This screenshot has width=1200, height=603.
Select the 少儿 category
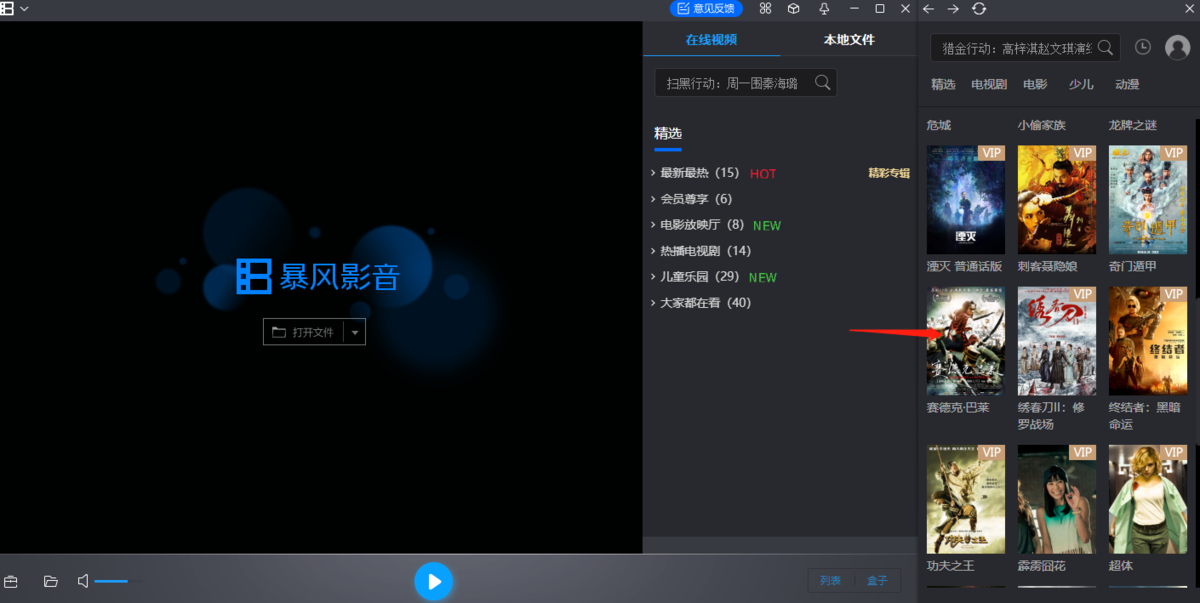click(1081, 84)
